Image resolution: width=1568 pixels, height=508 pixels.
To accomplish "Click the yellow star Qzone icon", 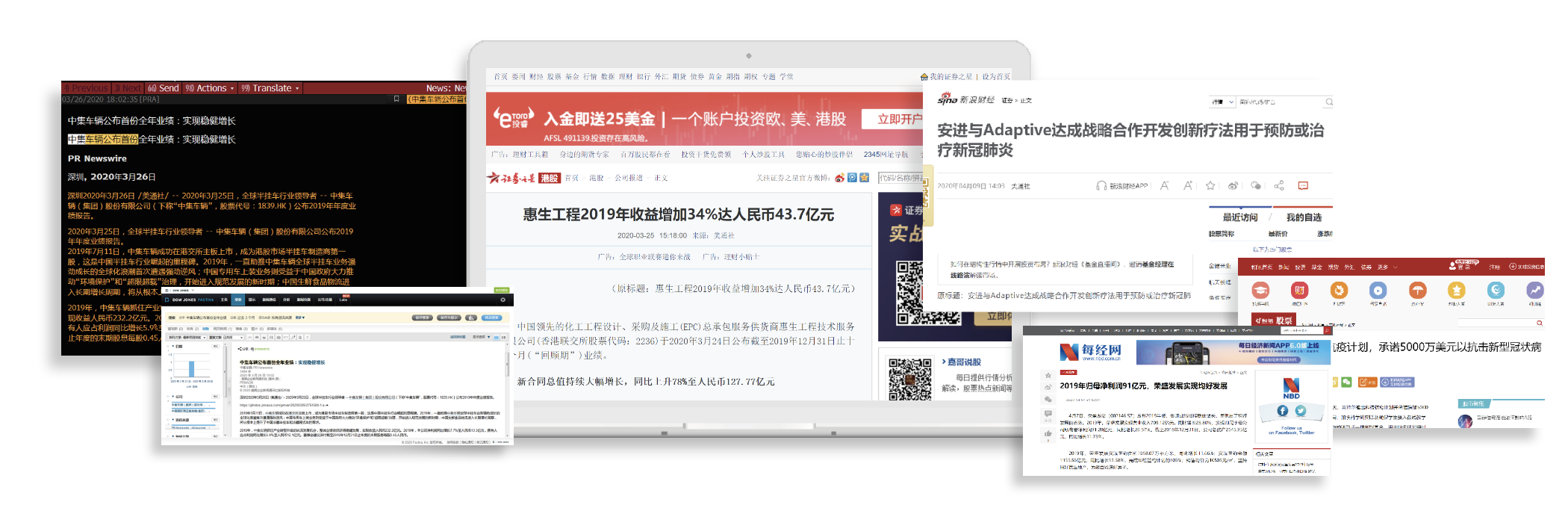I will tap(864, 178).
